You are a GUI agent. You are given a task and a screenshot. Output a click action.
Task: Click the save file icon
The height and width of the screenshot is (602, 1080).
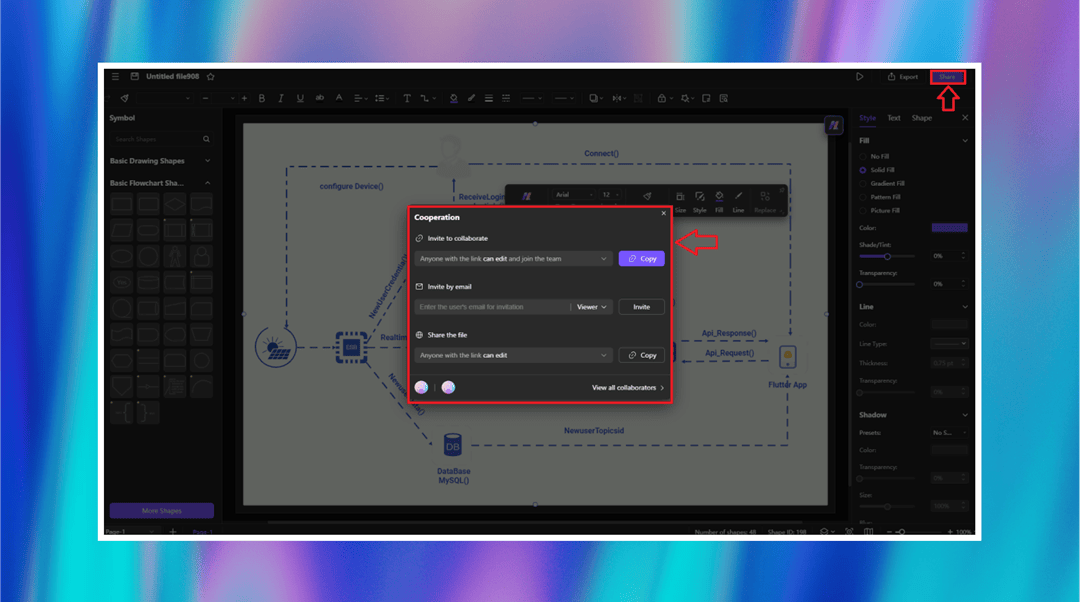pos(134,76)
